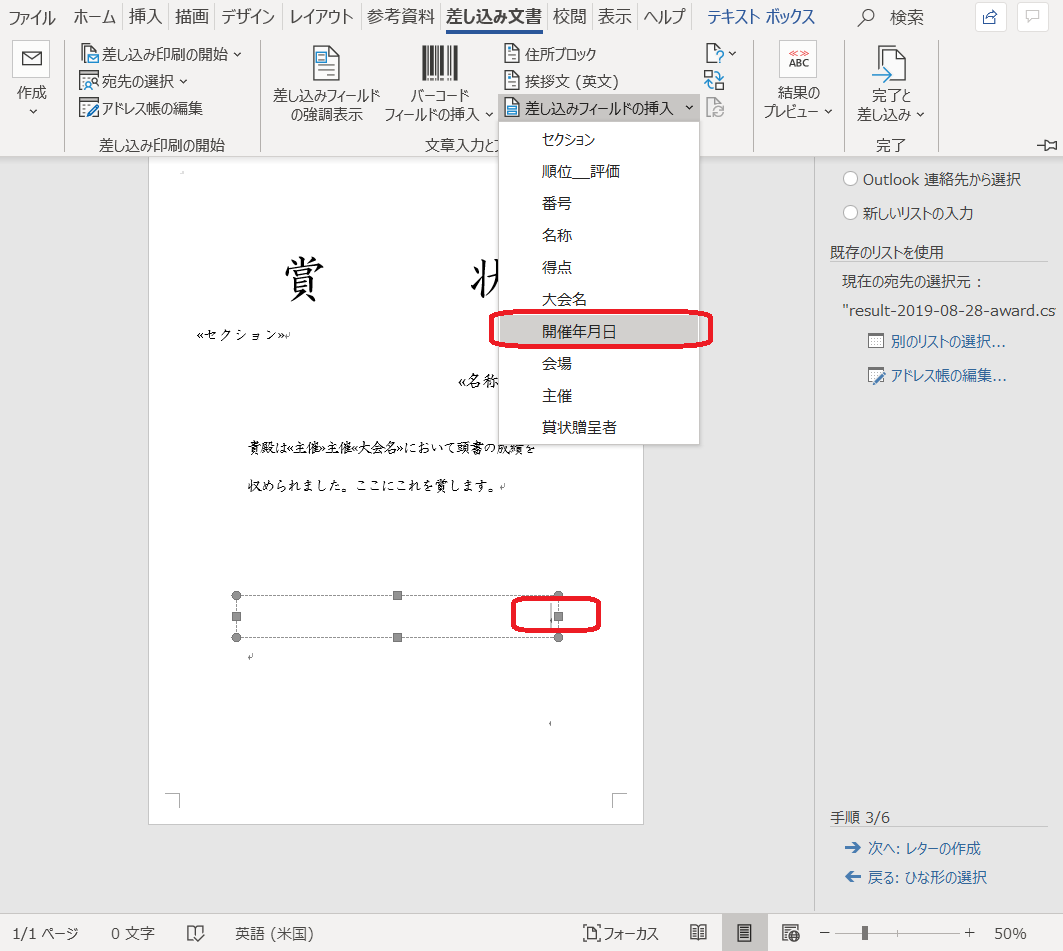The width and height of the screenshot is (1063, 951).
Task: Choose 開催年月日 from the field list
Action: [579, 331]
